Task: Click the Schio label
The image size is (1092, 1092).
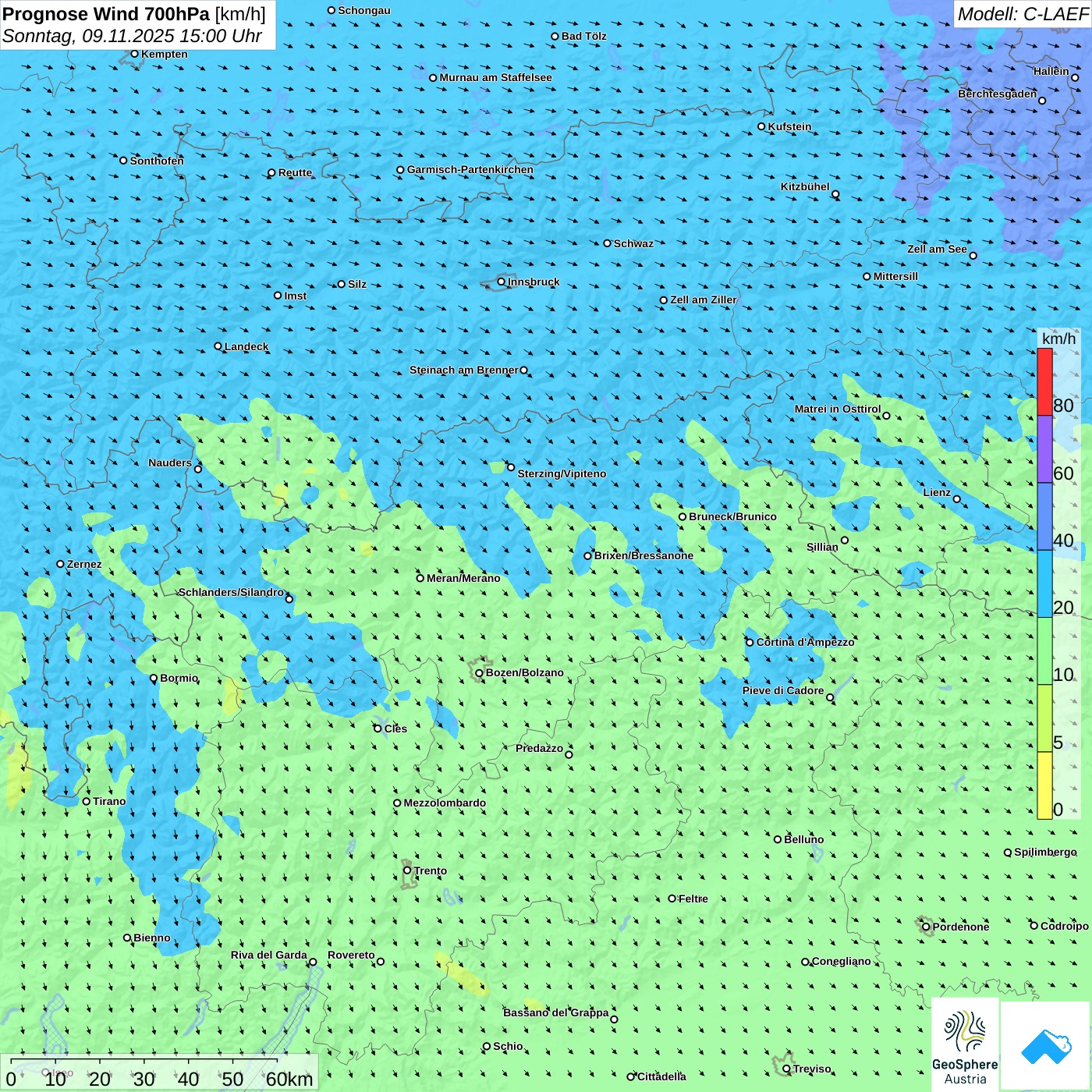Action: click(508, 1046)
